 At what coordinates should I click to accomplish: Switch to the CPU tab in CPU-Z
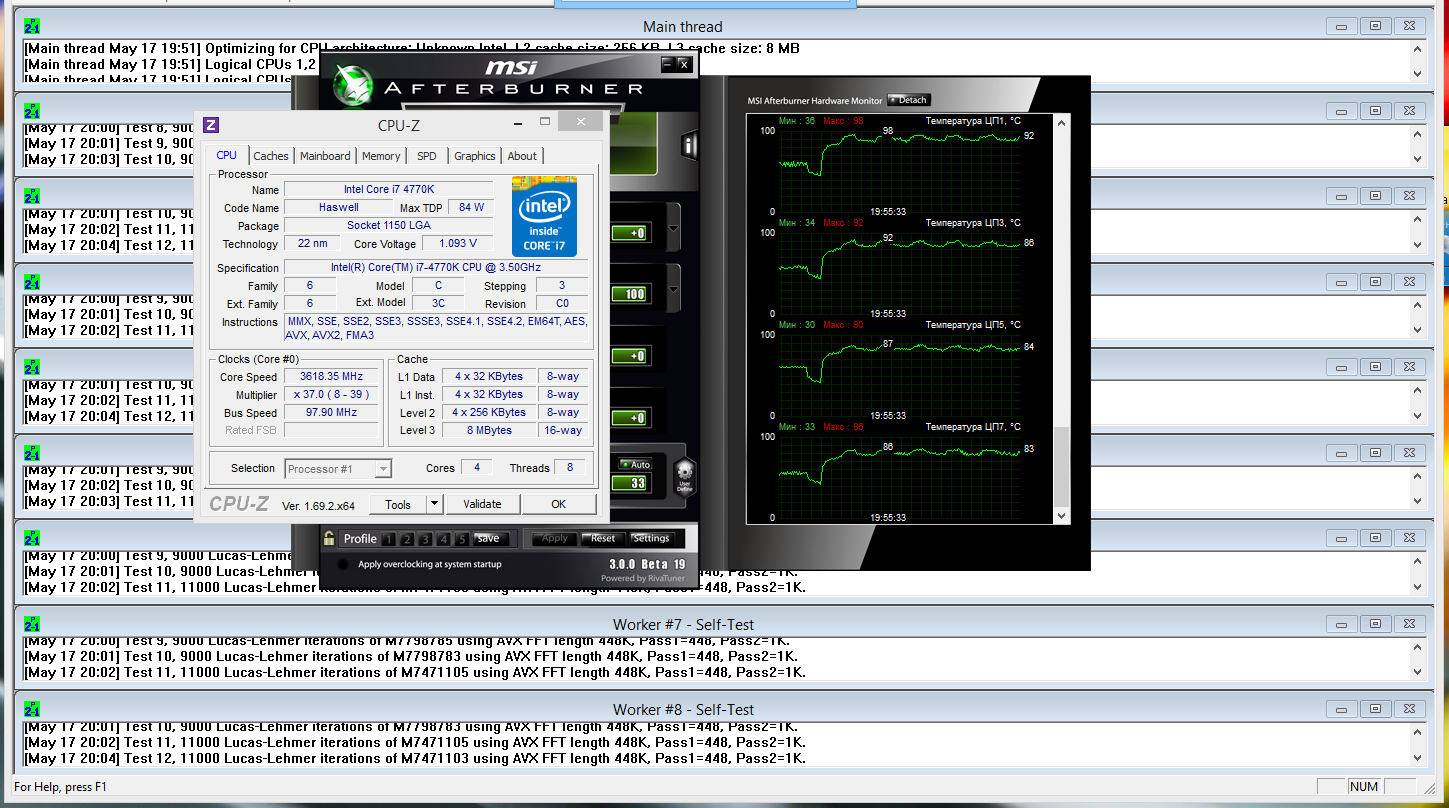pos(227,155)
